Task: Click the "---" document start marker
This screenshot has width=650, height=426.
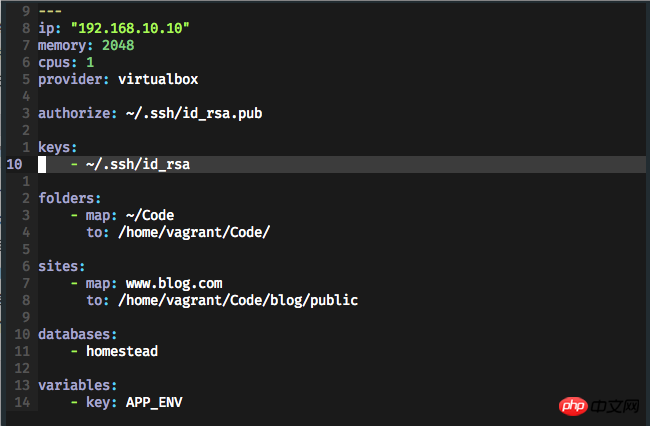Action: pos(50,12)
